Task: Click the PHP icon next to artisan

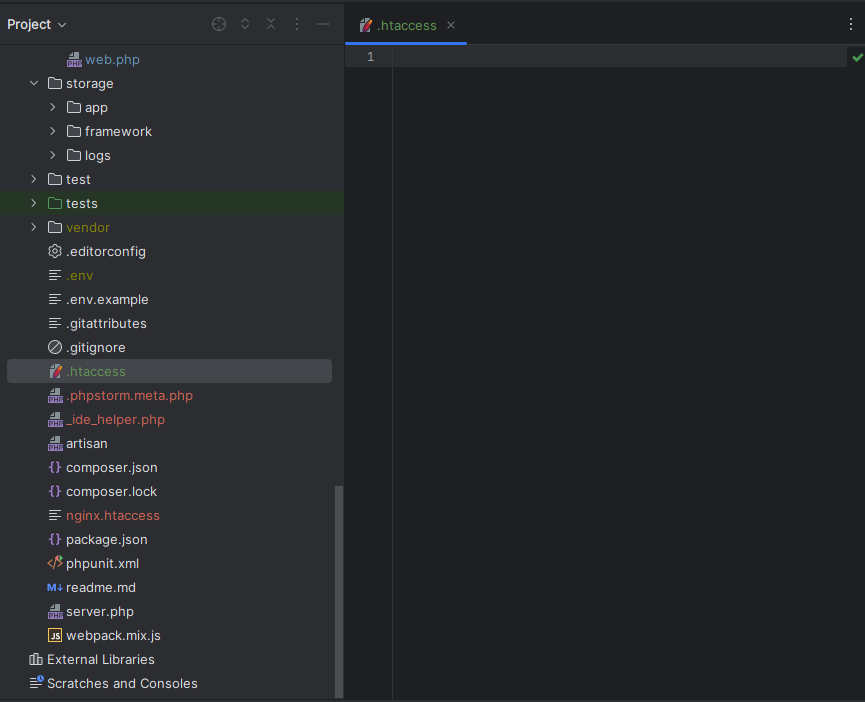Action: [x=55, y=443]
